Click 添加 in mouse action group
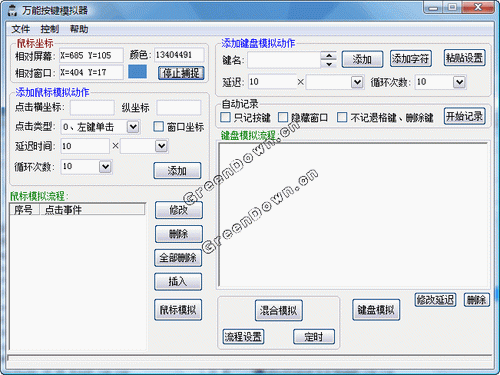Viewport: 500px width, 375px height. [177, 171]
